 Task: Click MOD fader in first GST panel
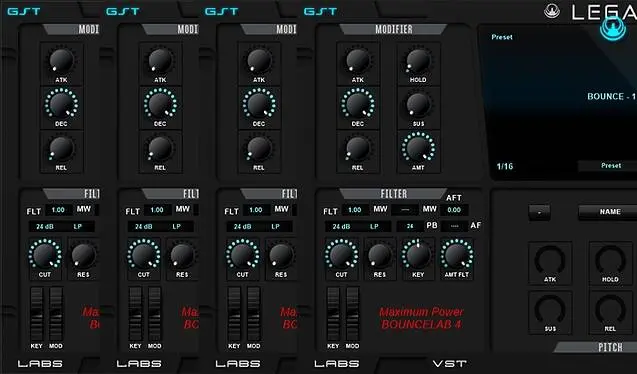56,314
